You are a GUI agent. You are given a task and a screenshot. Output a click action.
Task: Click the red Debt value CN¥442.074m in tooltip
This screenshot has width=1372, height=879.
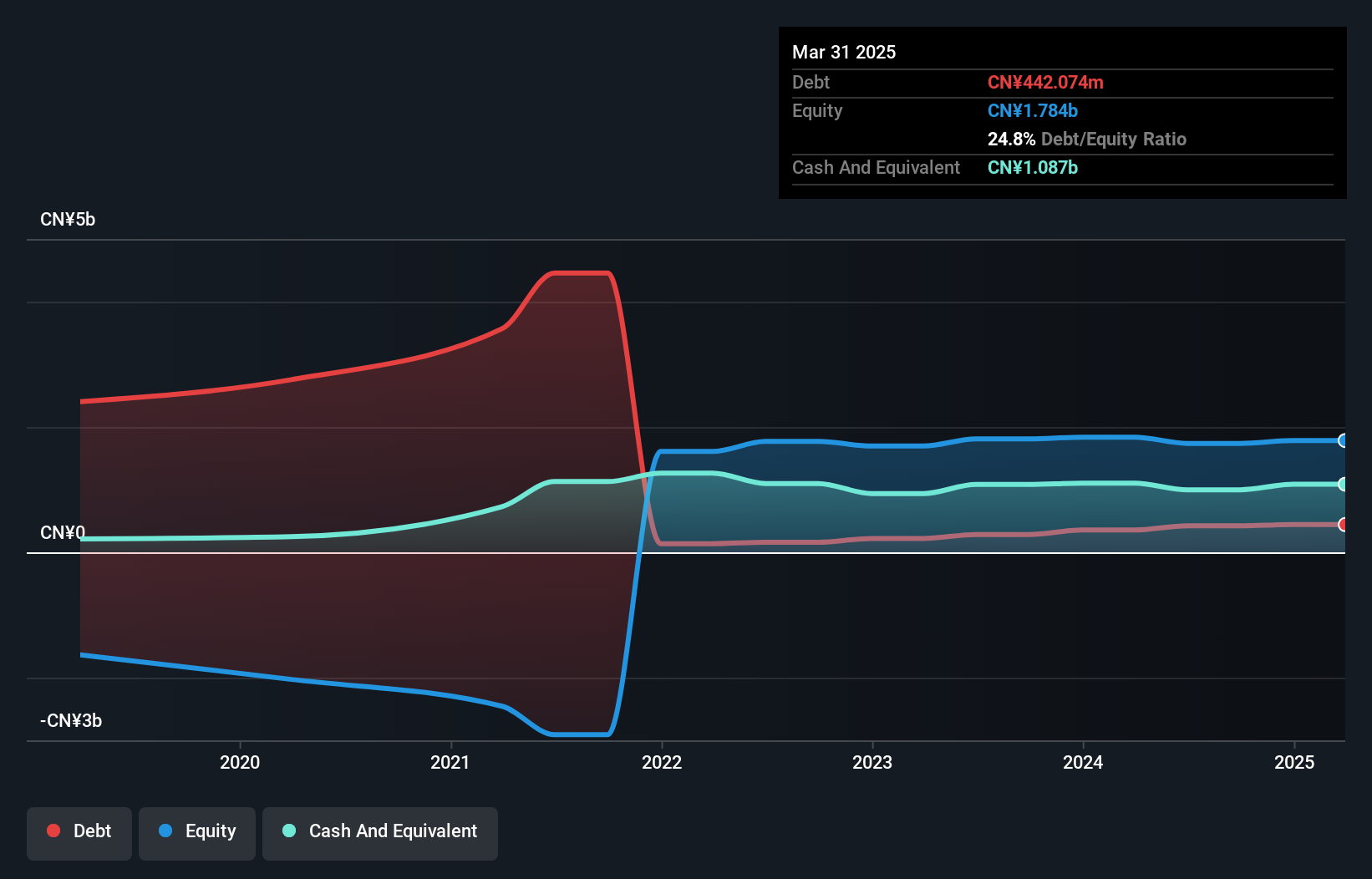pyautogui.click(x=1046, y=82)
